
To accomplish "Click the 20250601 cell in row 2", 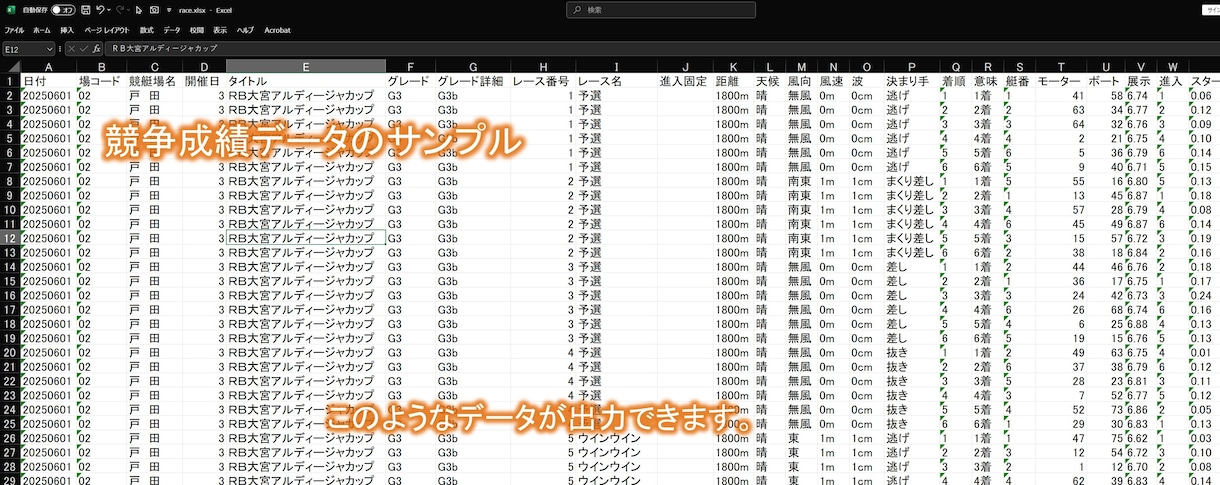I will (x=48, y=96).
